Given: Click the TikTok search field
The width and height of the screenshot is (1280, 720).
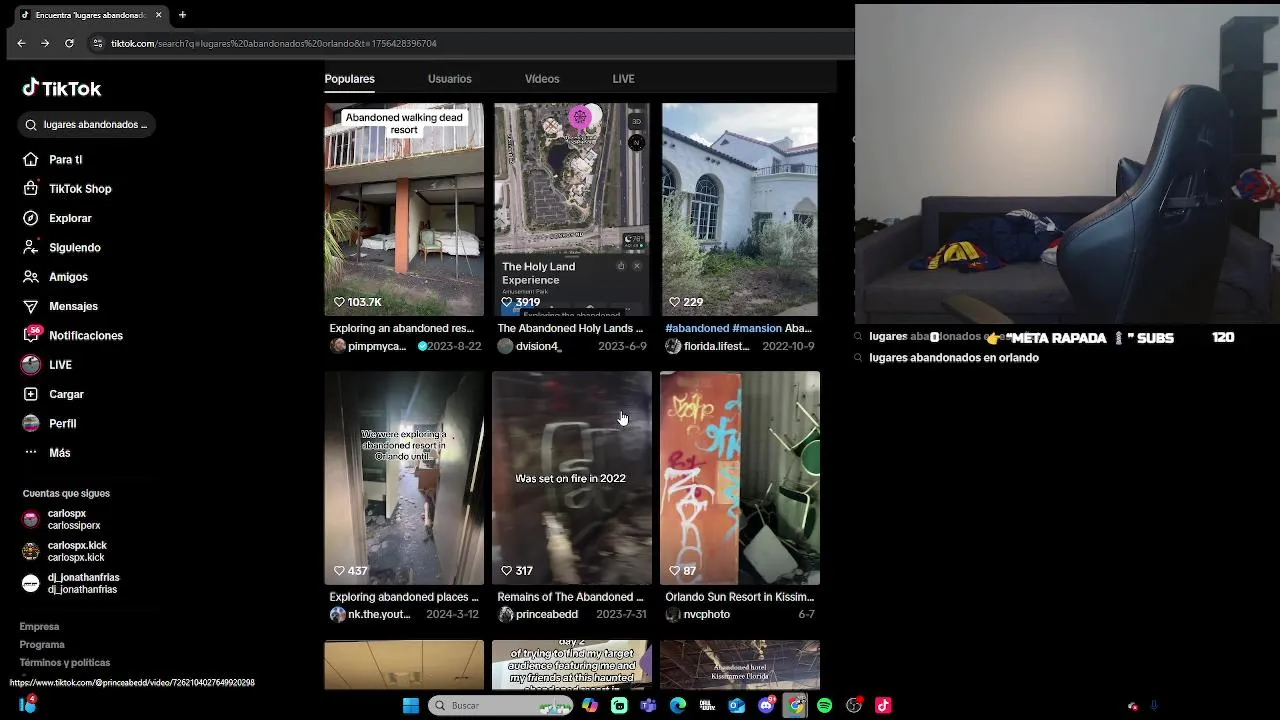Looking at the screenshot, I should (x=89, y=125).
